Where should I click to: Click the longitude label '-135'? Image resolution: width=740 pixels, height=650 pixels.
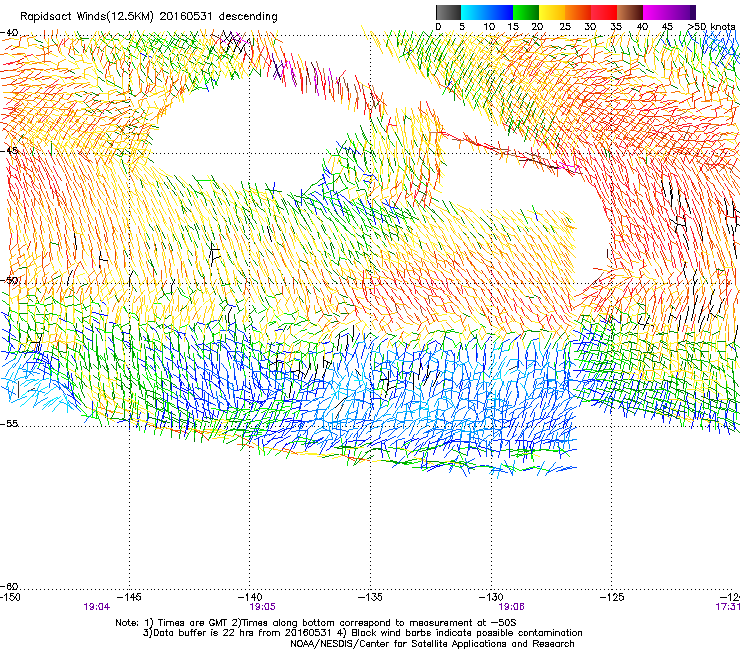[x=370, y=597]
